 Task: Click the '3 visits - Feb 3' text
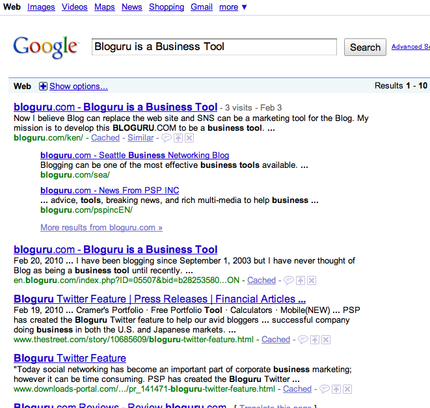[253, 108]
